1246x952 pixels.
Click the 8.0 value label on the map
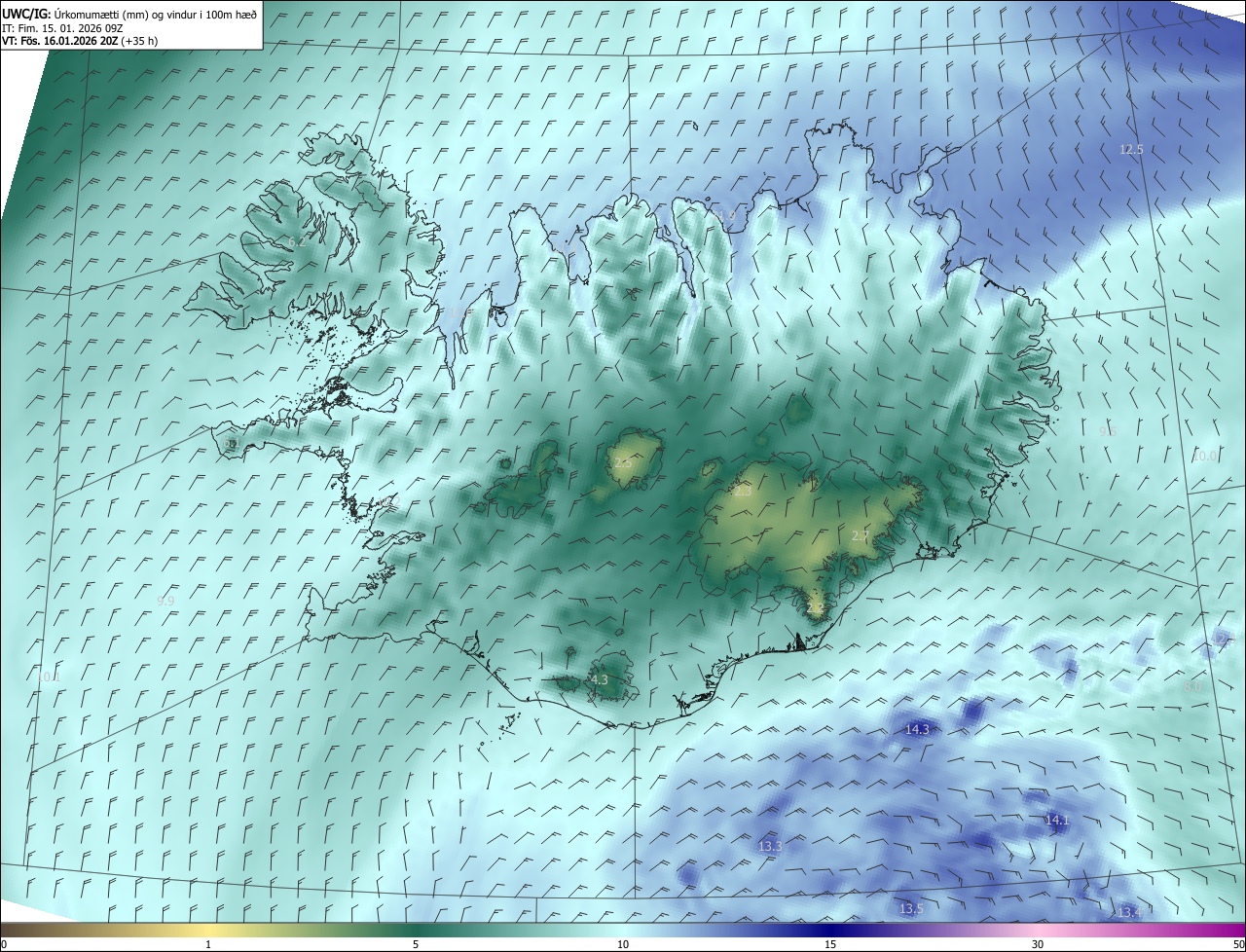tap(1192, 687)
